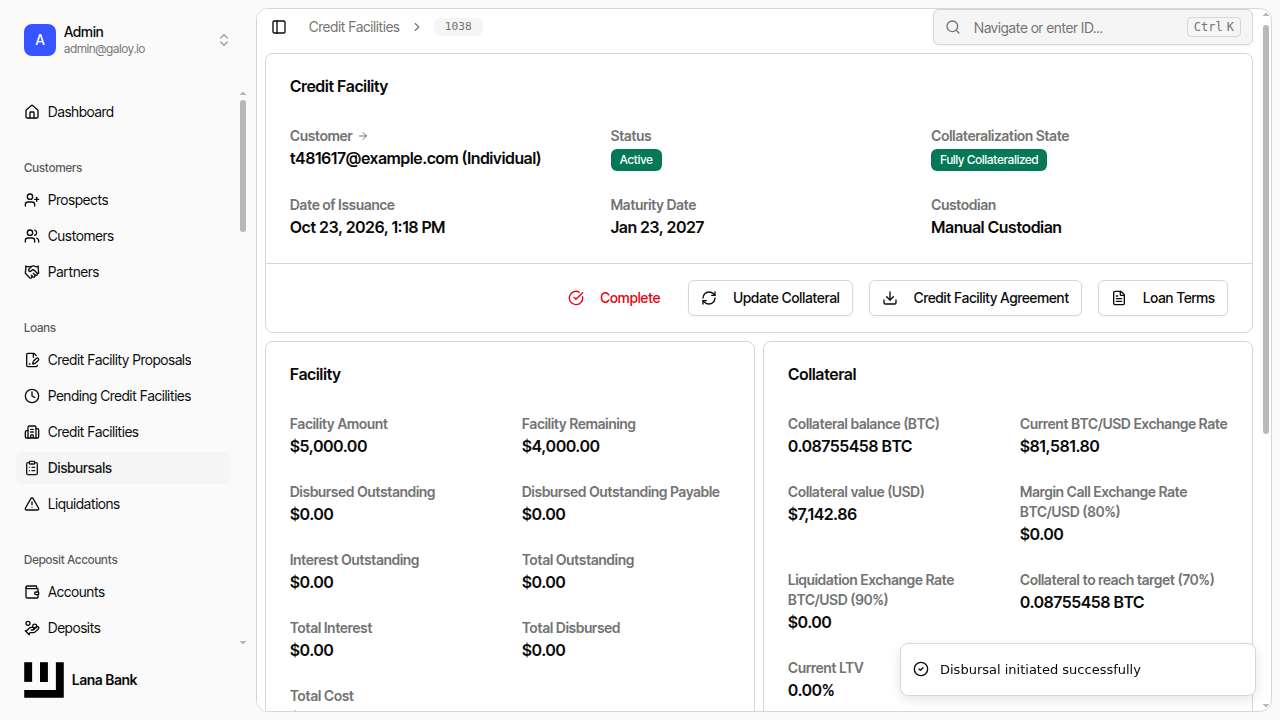
Task: Click the Prospects user-plus icon
Action: coord(32,200)
